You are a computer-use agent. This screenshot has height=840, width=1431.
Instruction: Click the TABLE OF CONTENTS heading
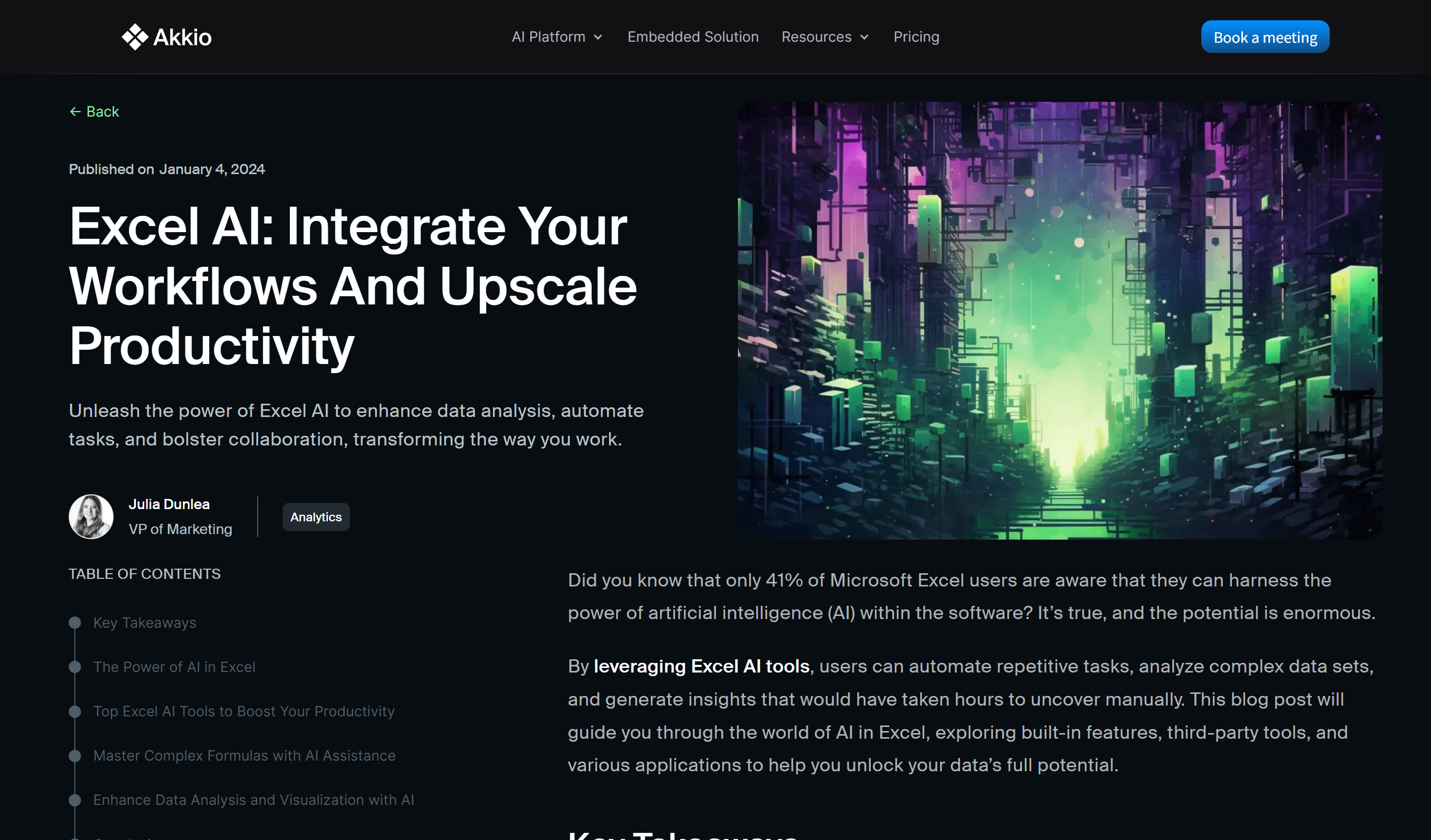click(145, 574)
